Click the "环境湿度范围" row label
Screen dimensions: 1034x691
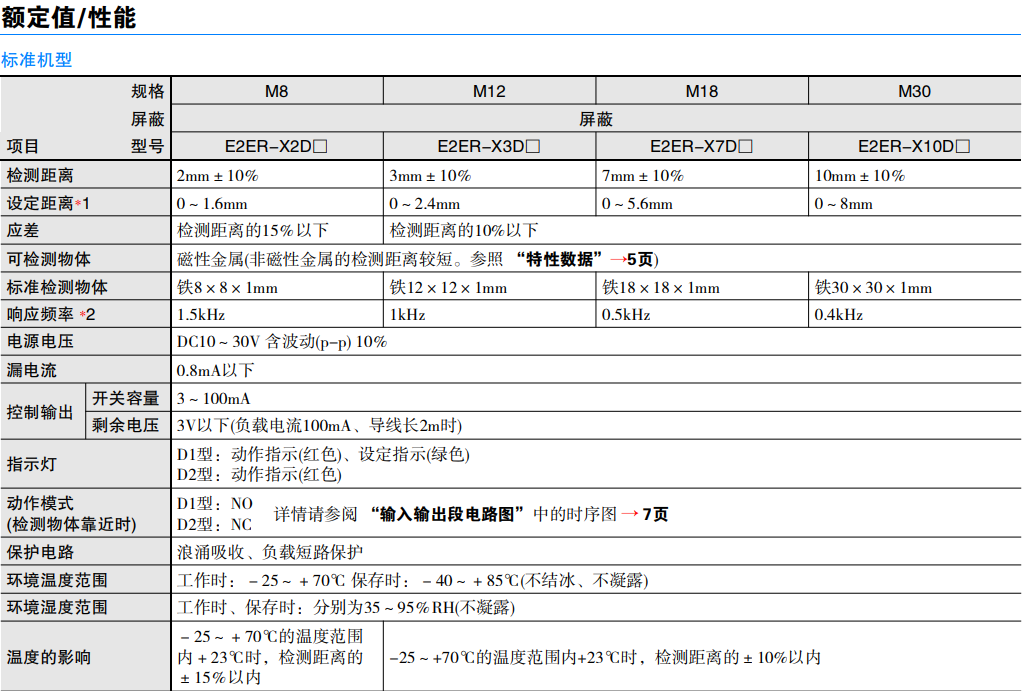[57, 607]
